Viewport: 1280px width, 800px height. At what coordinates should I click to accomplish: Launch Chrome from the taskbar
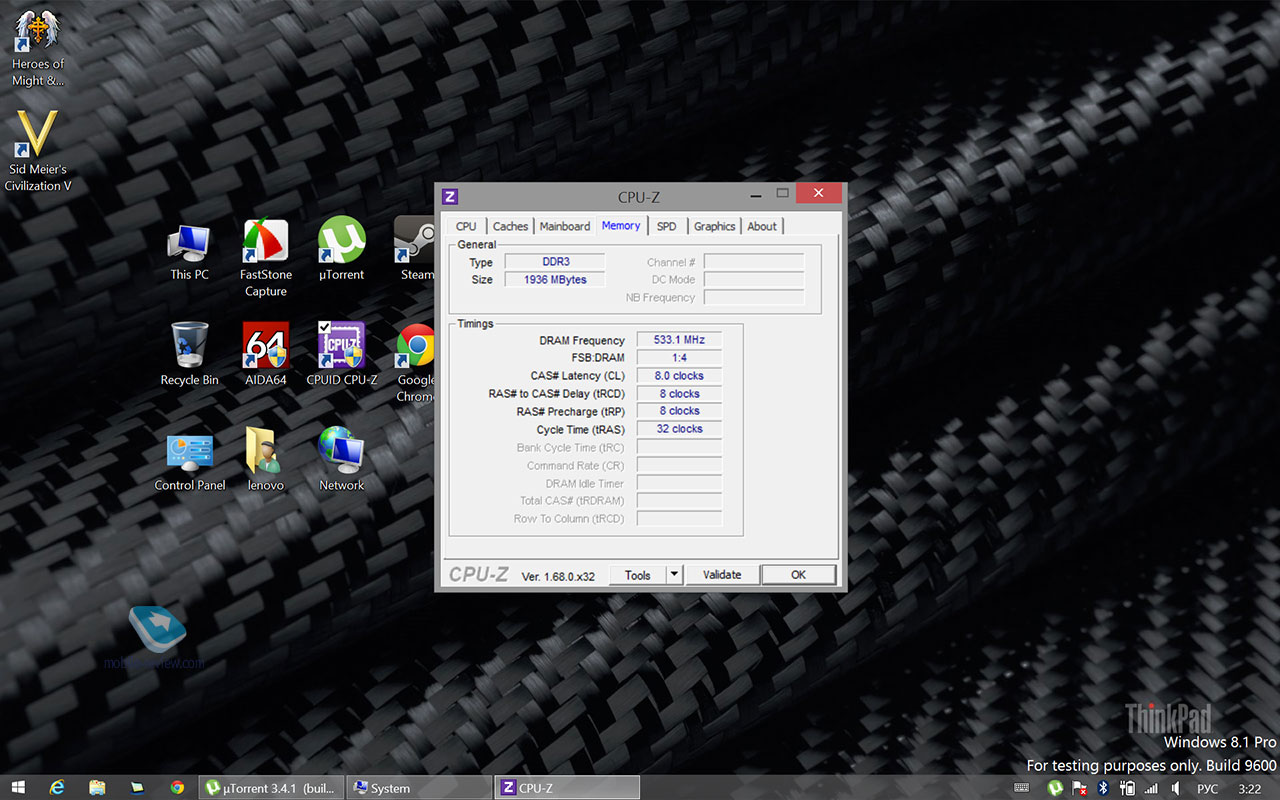(x=177, y=788)
